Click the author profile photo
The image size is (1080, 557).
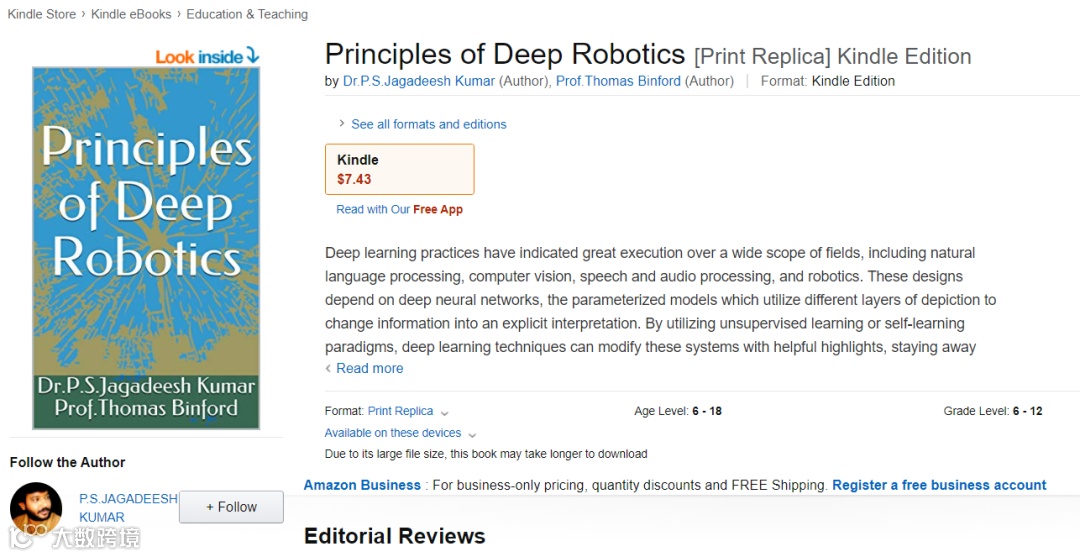(x=36, y=508)
